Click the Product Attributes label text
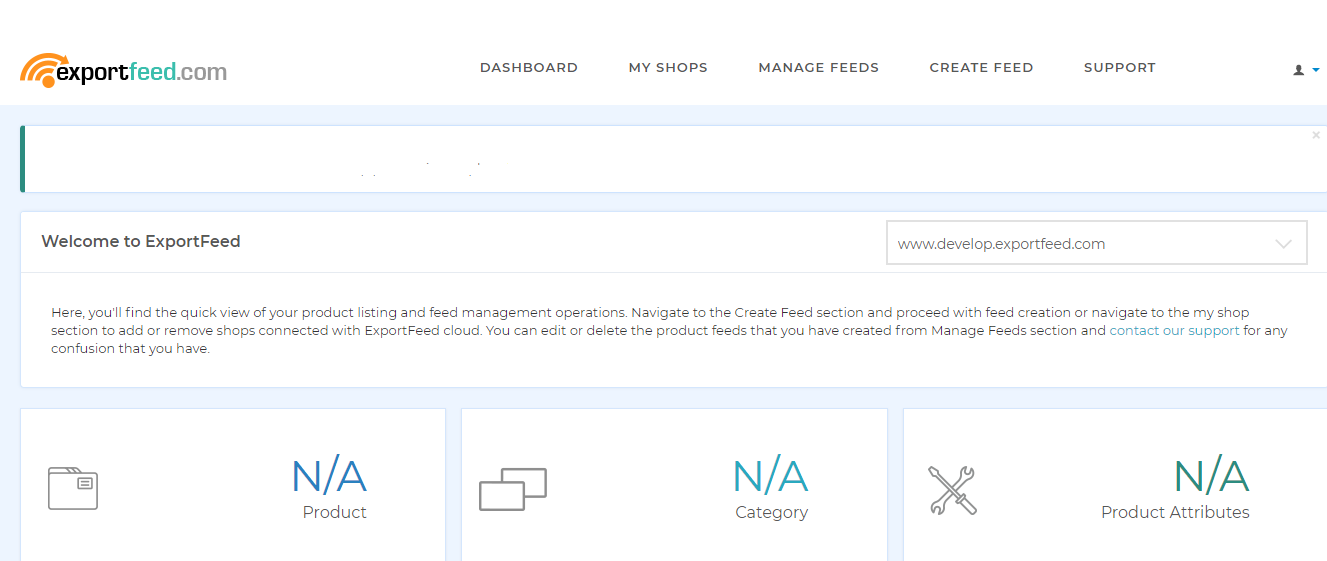This screenshot has width=1327, height=561. pos(1175,512)
